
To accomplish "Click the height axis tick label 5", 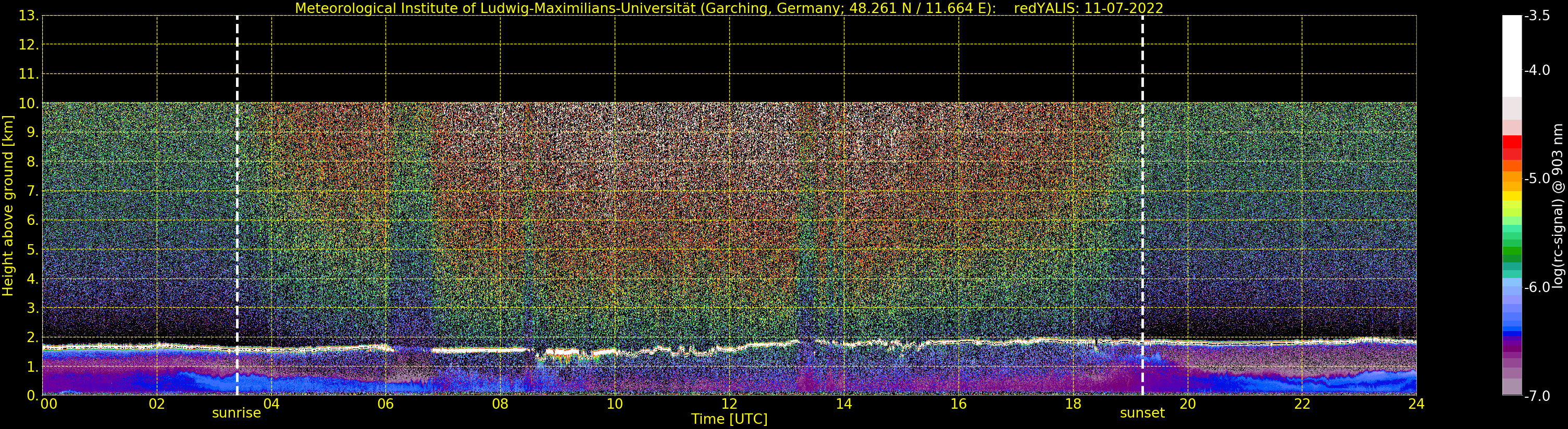I will pyautogui.click(x=32, y=249).
